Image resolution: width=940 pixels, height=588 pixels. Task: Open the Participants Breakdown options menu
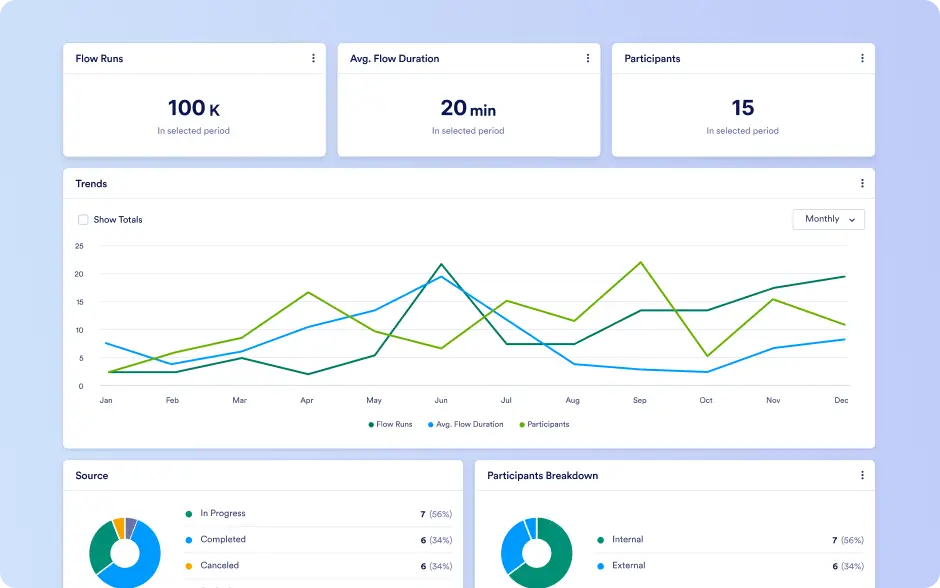(862, 475)
